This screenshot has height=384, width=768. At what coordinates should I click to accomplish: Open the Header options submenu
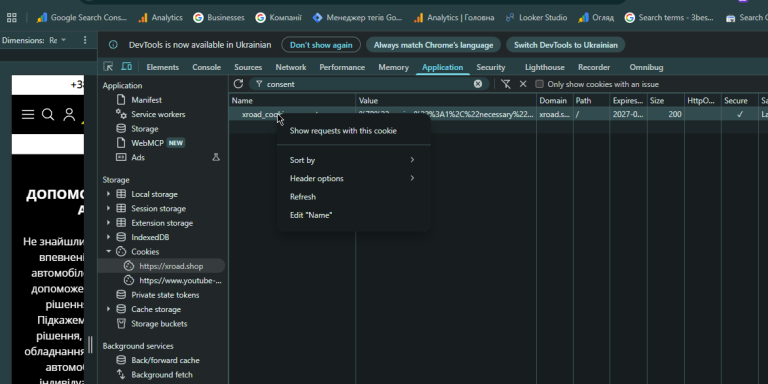pyautogui.click(x=354, y=178)
